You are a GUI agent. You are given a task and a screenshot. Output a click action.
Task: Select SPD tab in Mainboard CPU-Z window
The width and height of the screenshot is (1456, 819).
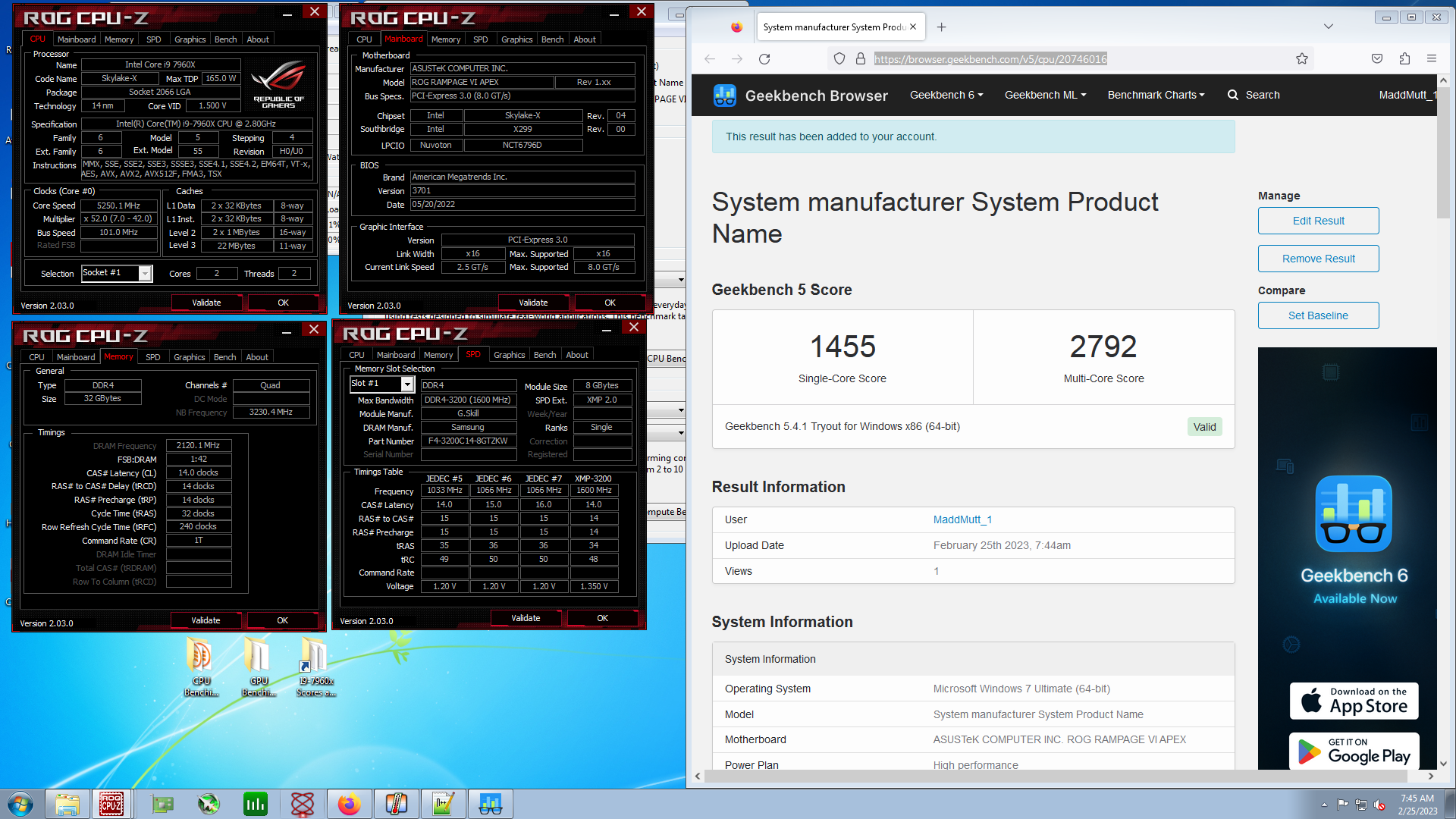pos(480,39)
